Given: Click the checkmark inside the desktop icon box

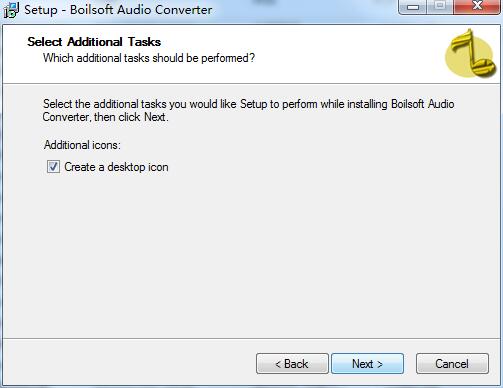Looking at the screenshot, I should [x=53, y=166].
